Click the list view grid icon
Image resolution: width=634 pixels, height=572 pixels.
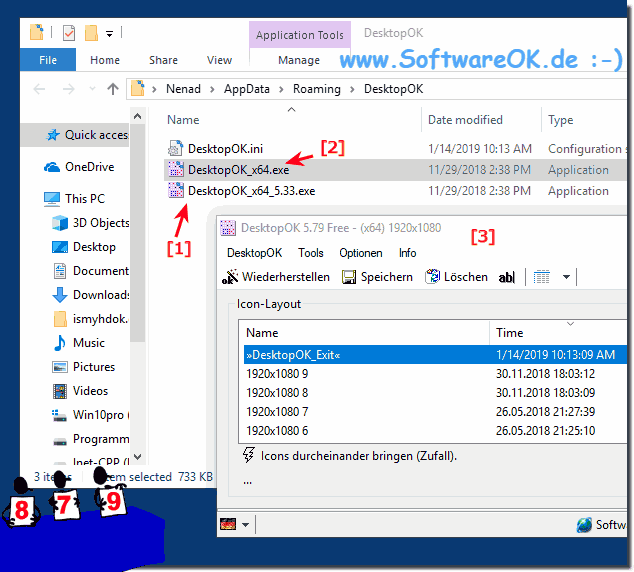pos(541,277)
